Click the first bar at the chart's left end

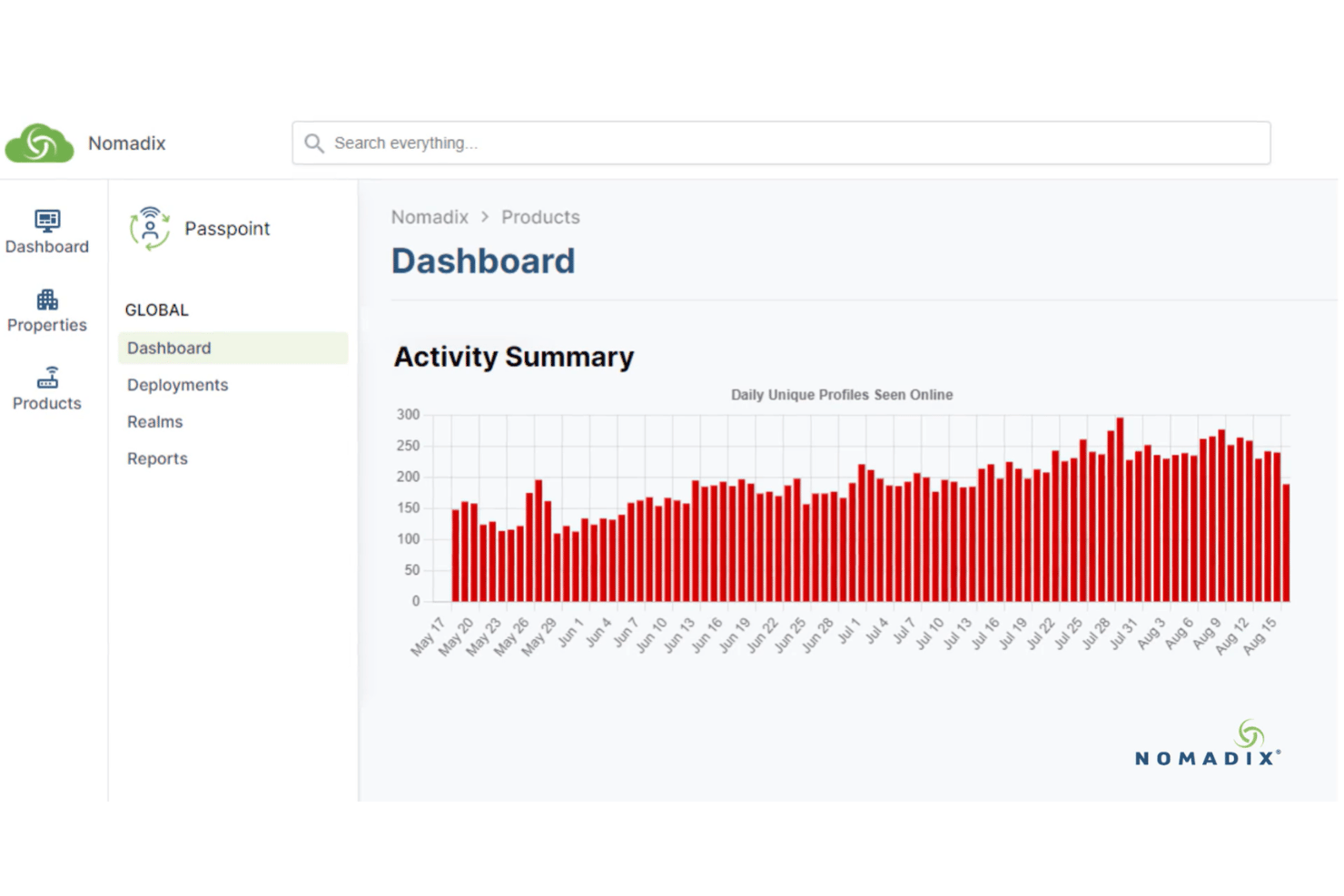click(456, 556)
